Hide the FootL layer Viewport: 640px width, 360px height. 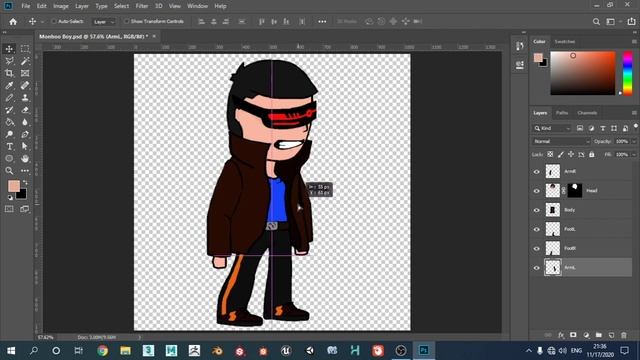[x=537, y=229]
